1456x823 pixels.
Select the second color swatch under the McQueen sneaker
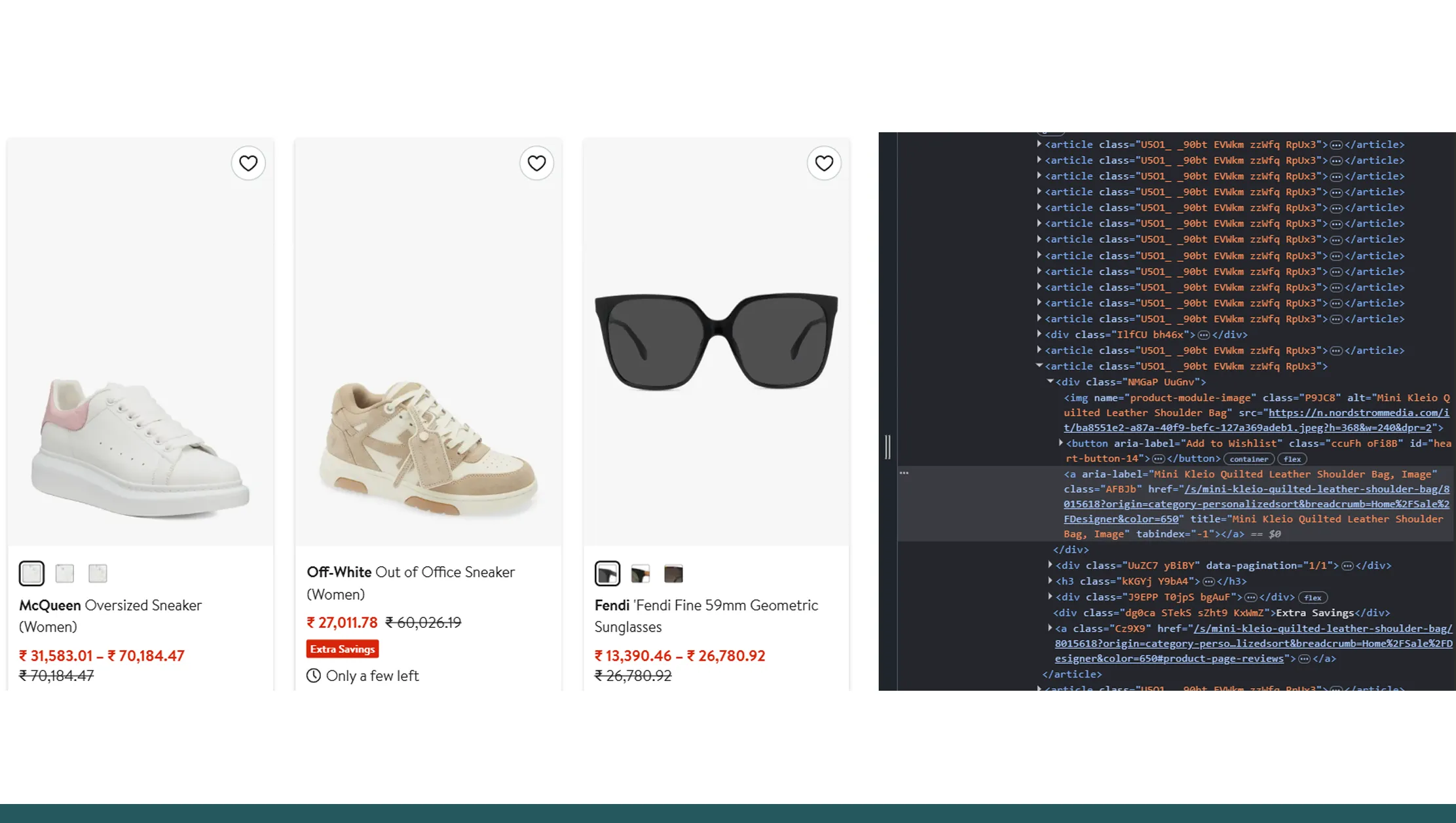(x=64, y=572)
